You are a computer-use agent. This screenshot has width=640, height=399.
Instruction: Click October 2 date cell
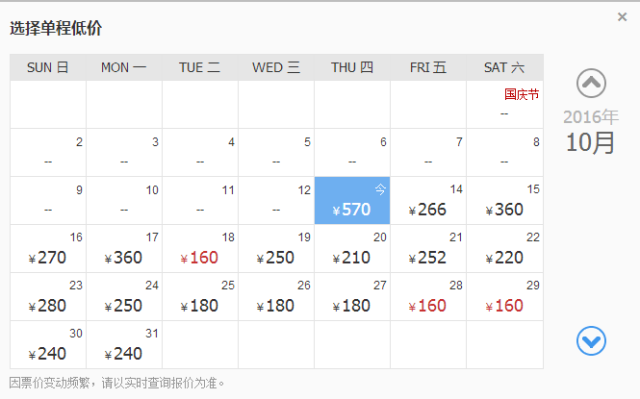click(x=48, y=153)
